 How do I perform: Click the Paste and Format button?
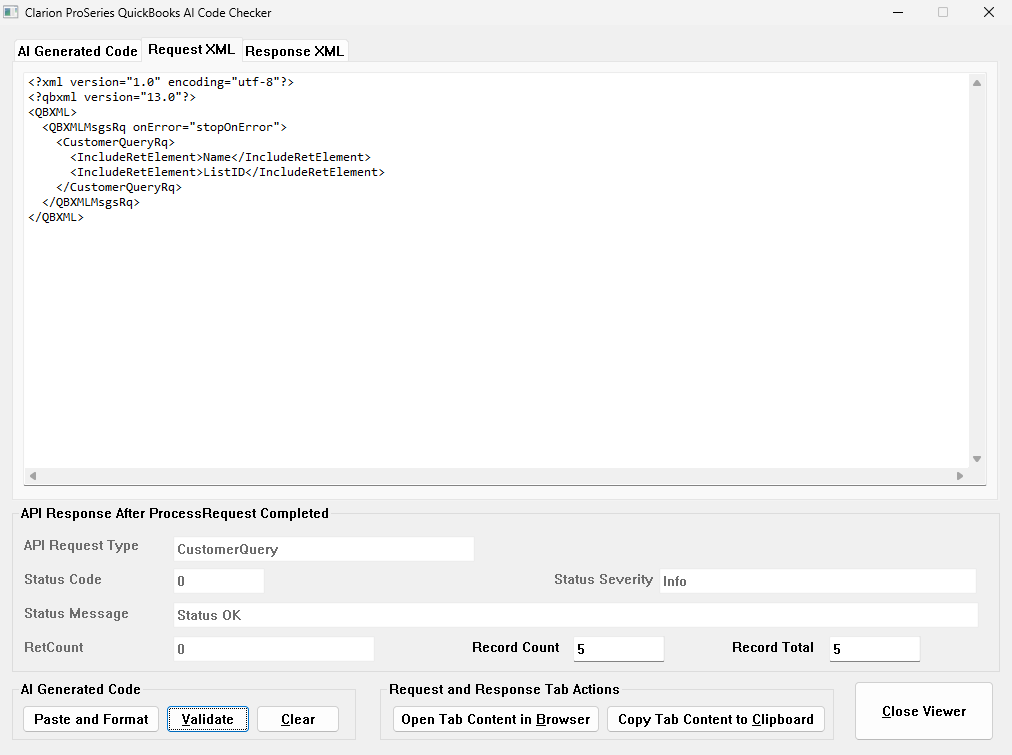point(91,719)
